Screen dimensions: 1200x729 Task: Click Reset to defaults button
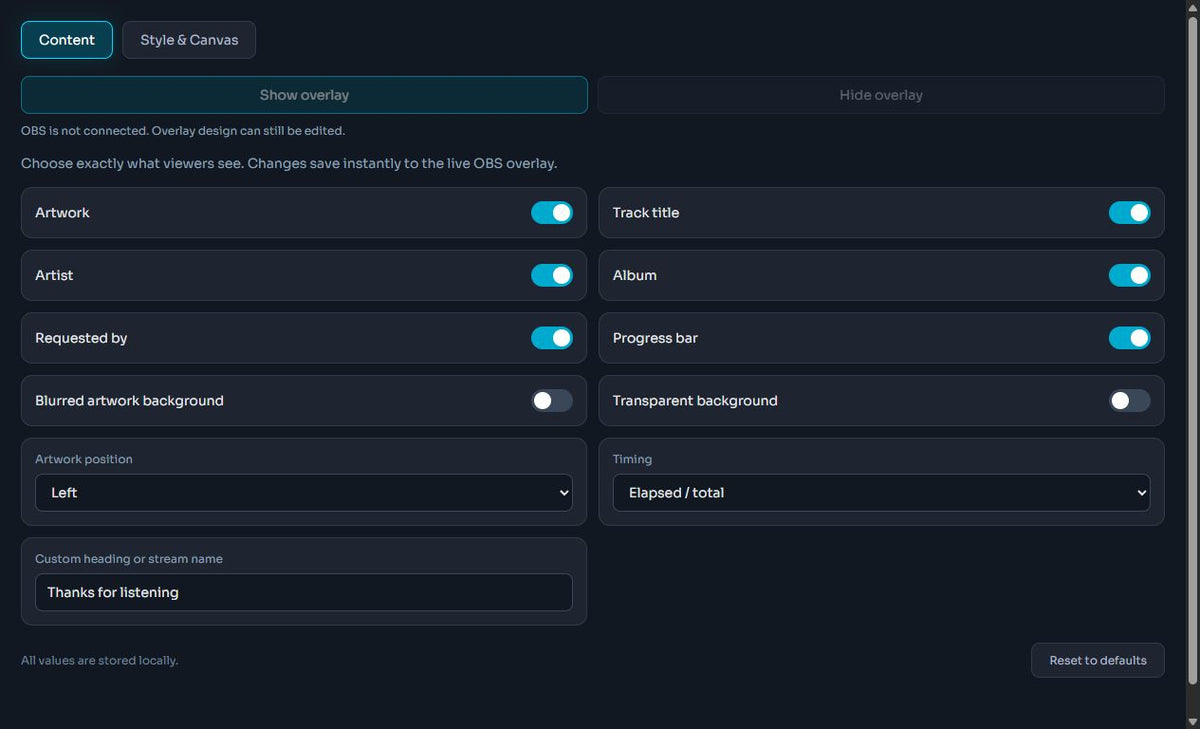point(1098,660)
